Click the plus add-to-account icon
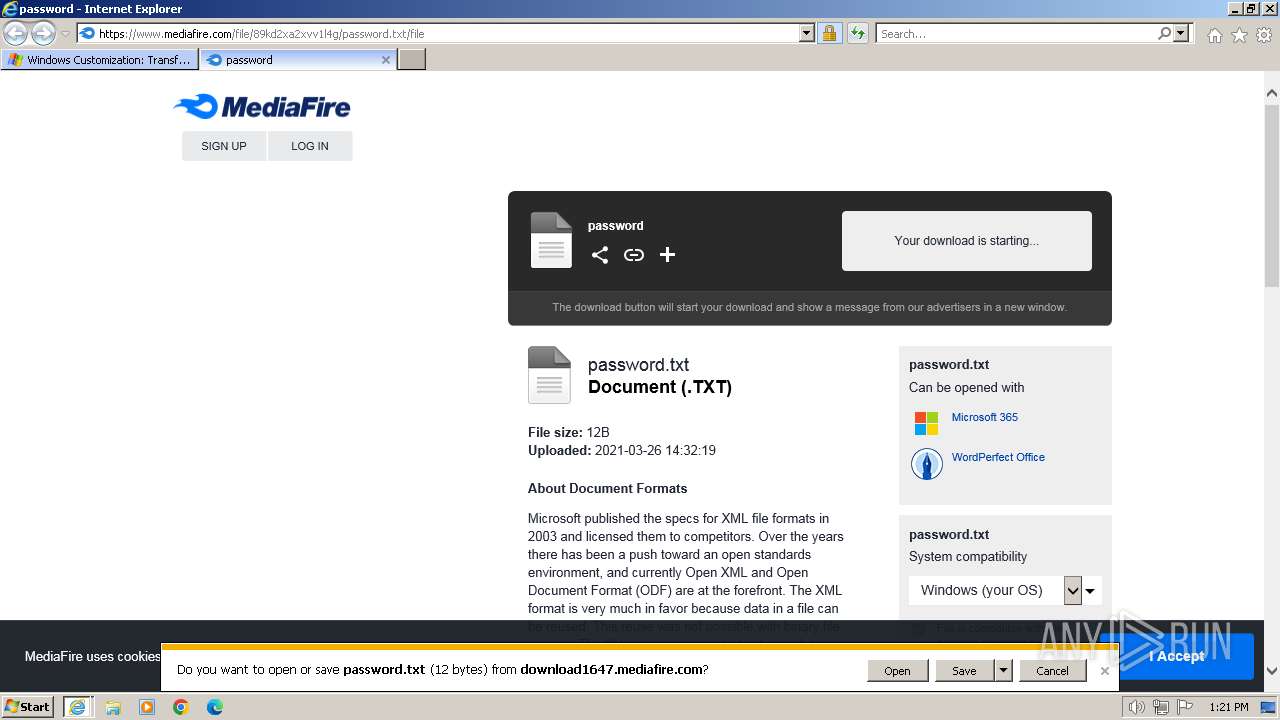 coord(668,255)
